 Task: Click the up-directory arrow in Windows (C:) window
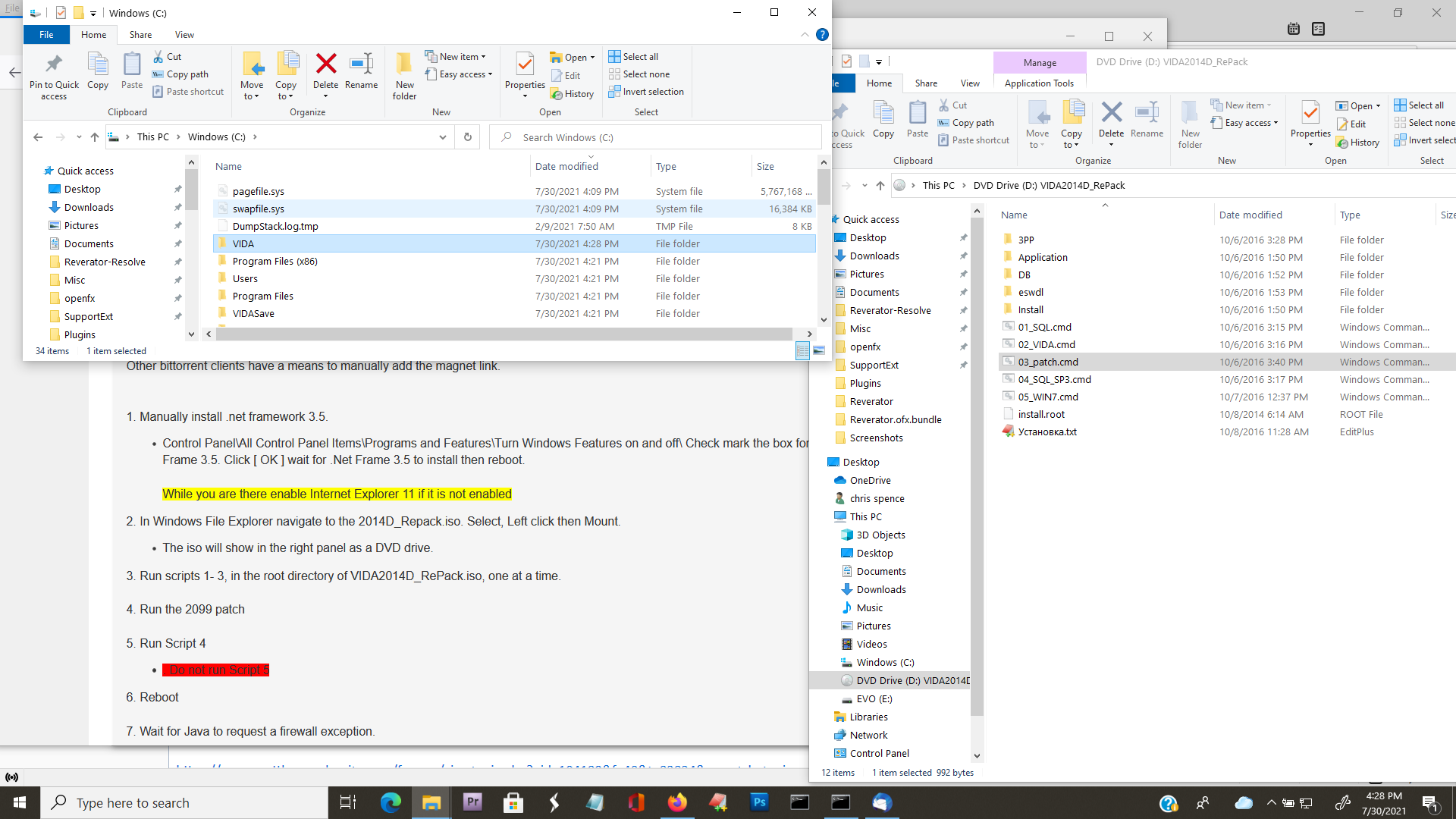point(95,137)
